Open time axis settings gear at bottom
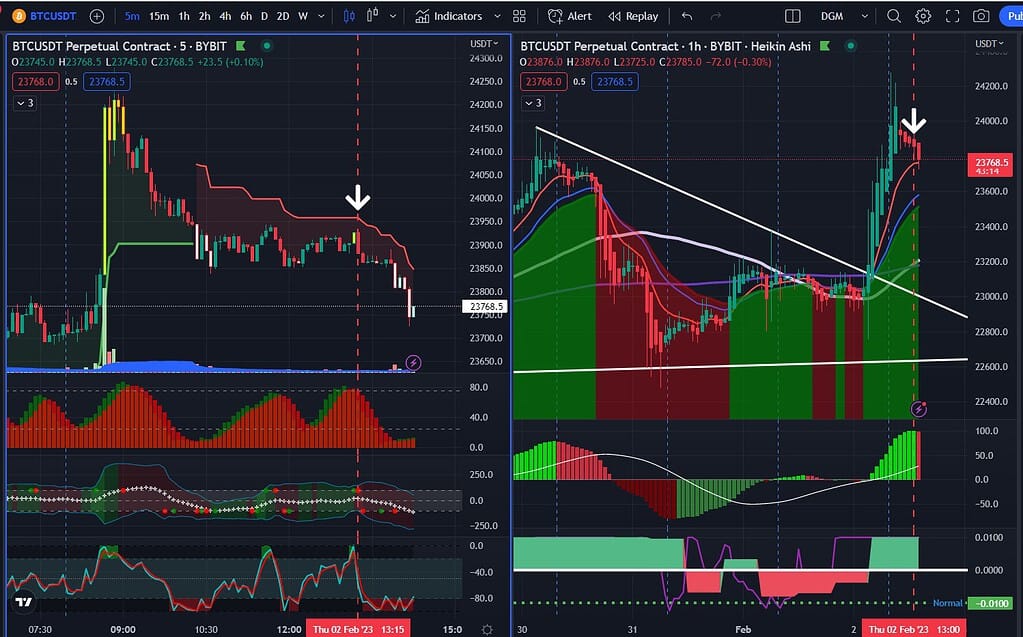Screen dimensions: 1023x637 pyautogui.click(x=487, y=629)
